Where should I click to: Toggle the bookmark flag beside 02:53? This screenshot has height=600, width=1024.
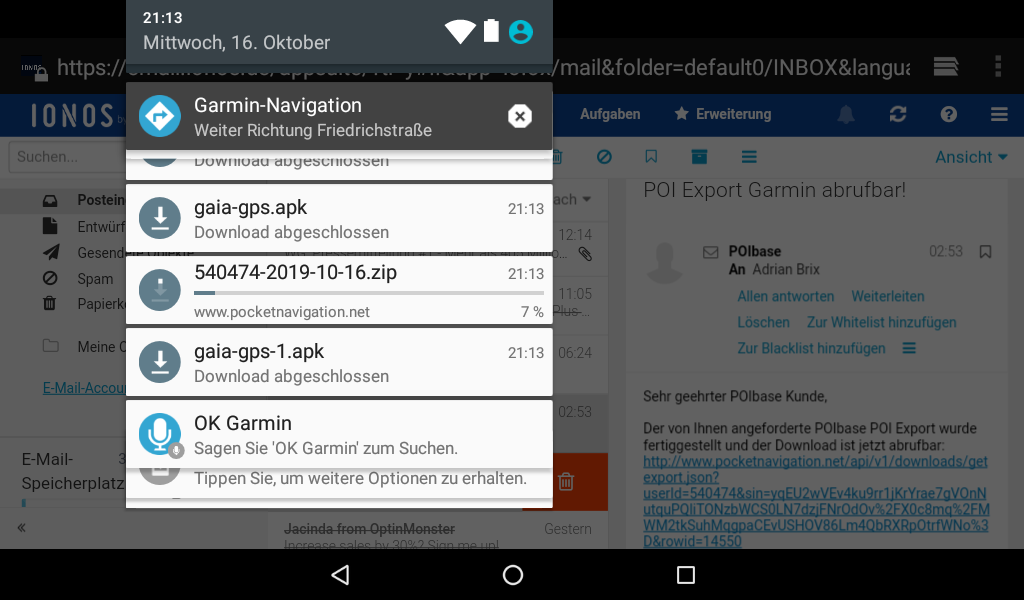pos(985,252)
